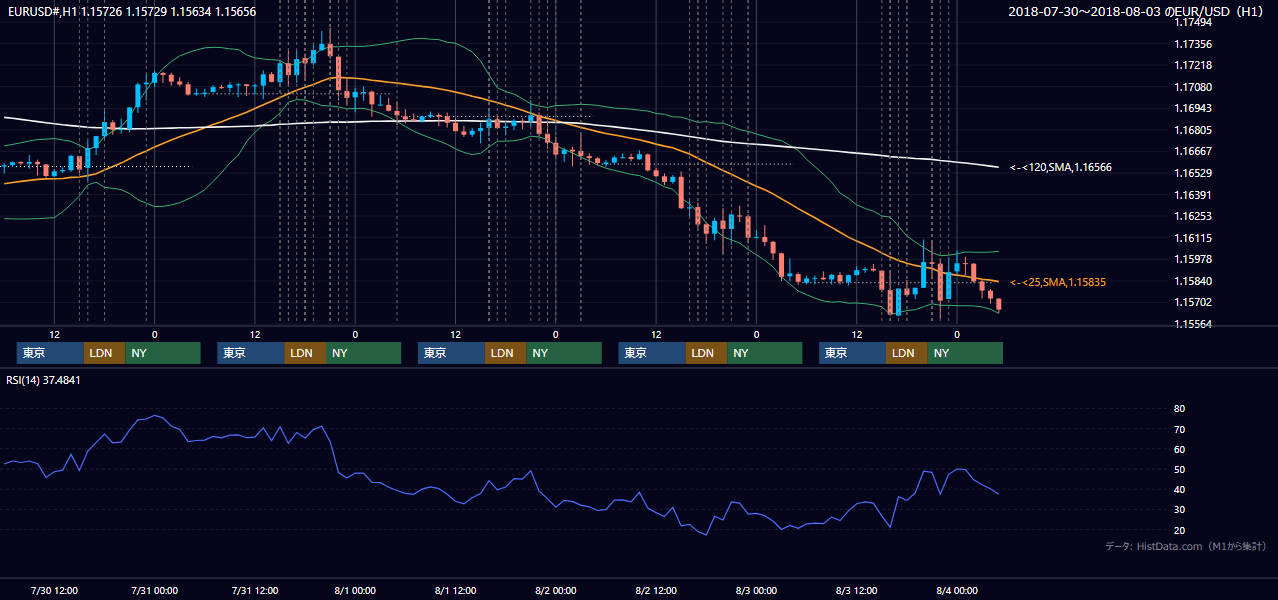The image size is (1278, 600).
Task: Click price axis value 1.16529
Action: click(1193, 174)
